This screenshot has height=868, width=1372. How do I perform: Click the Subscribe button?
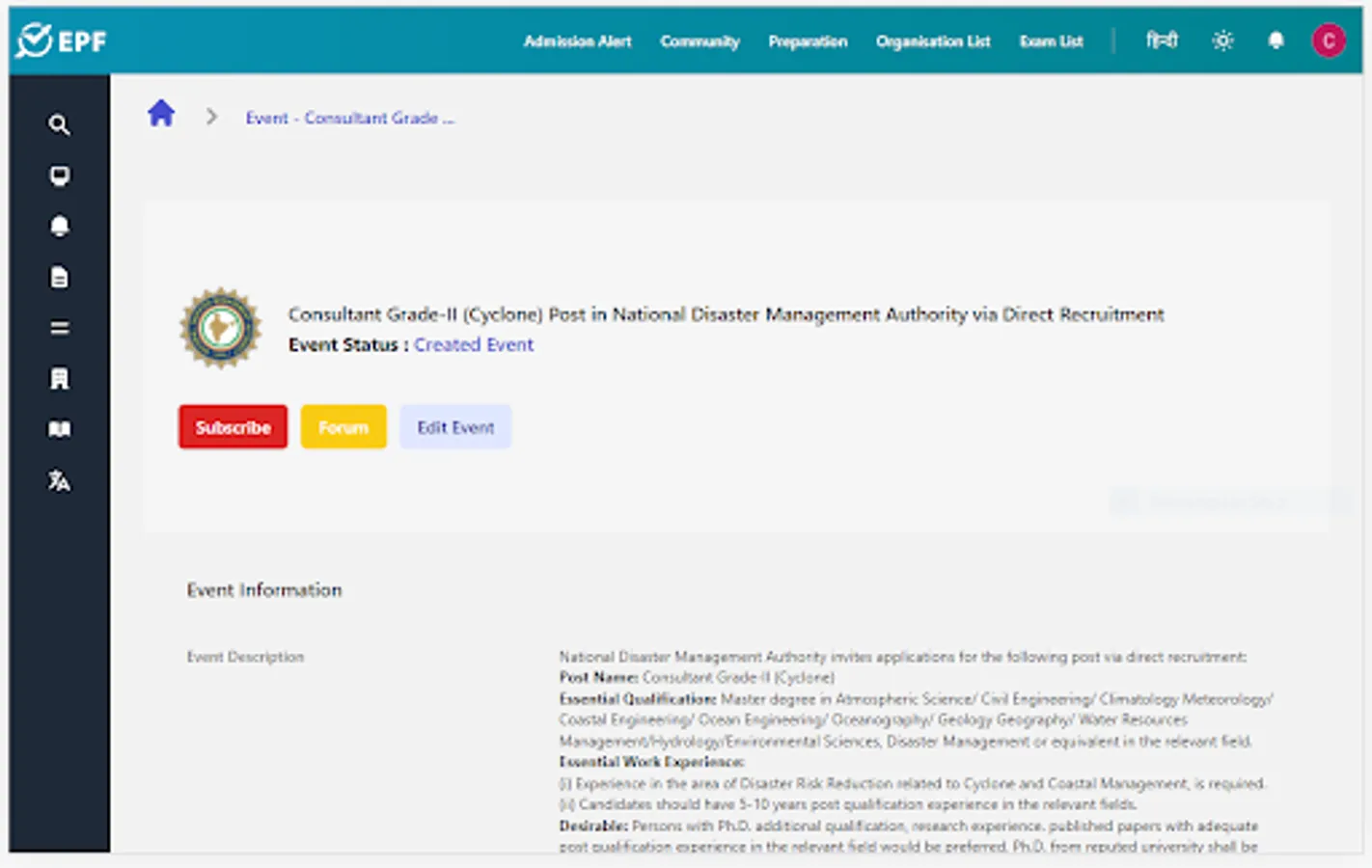coord(233,427)
